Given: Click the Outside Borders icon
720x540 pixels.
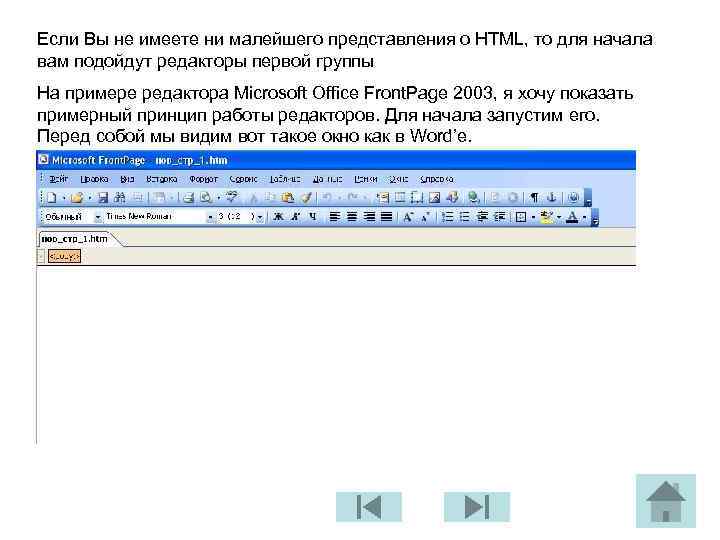Looking at the screenshot, I should 521,217.
